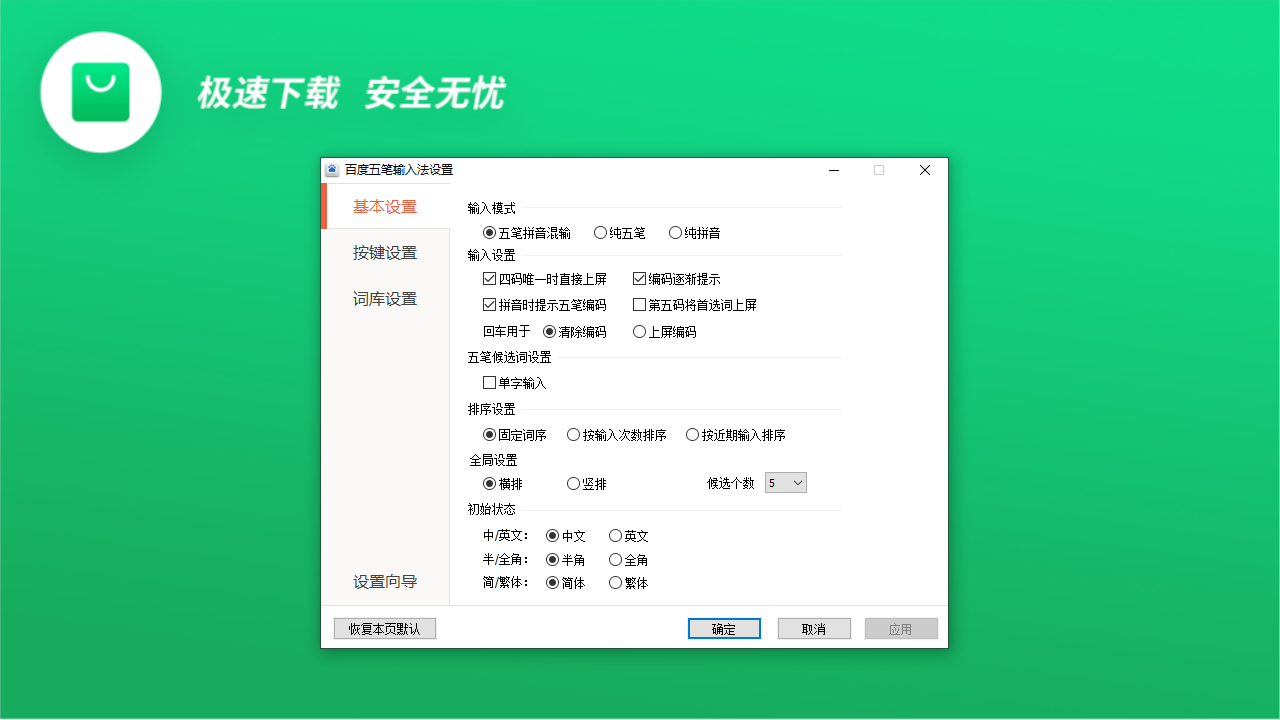
Task: Open the 设置向导 page
Action: tap(383, 580)
